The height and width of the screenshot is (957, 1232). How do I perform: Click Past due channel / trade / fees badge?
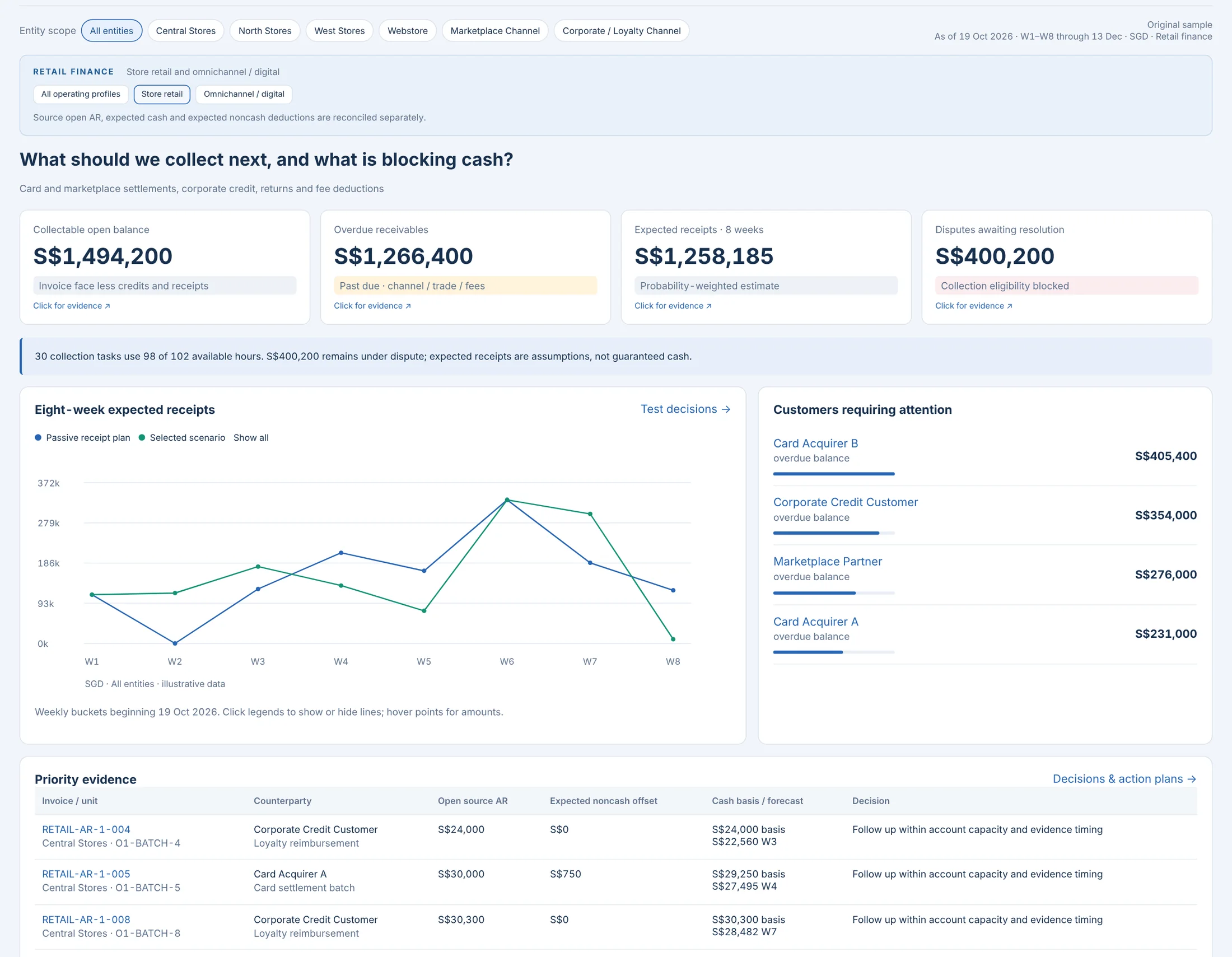tap(465, 286)
